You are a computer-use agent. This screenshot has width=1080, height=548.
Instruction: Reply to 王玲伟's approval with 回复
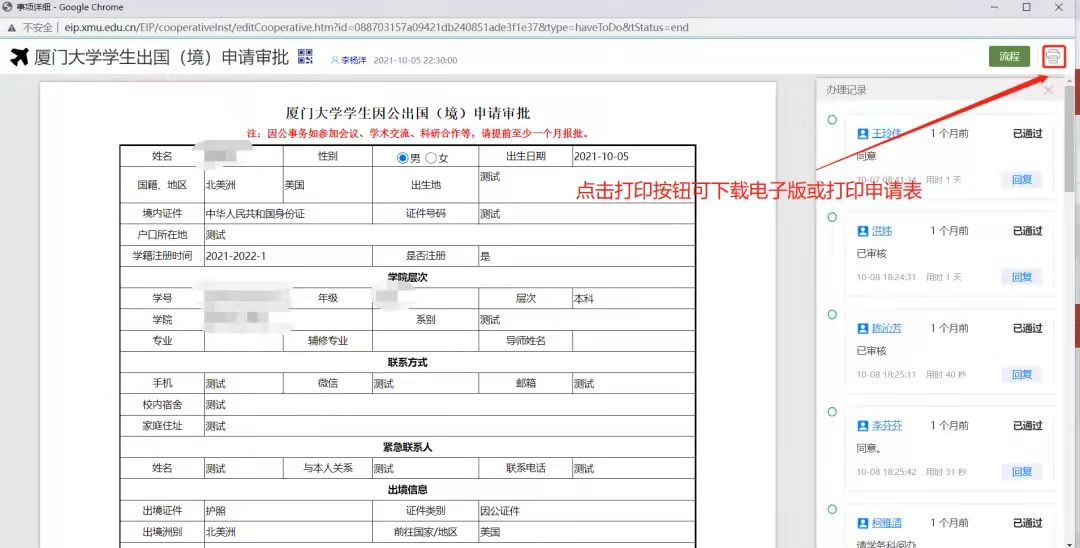(1021, 180)
